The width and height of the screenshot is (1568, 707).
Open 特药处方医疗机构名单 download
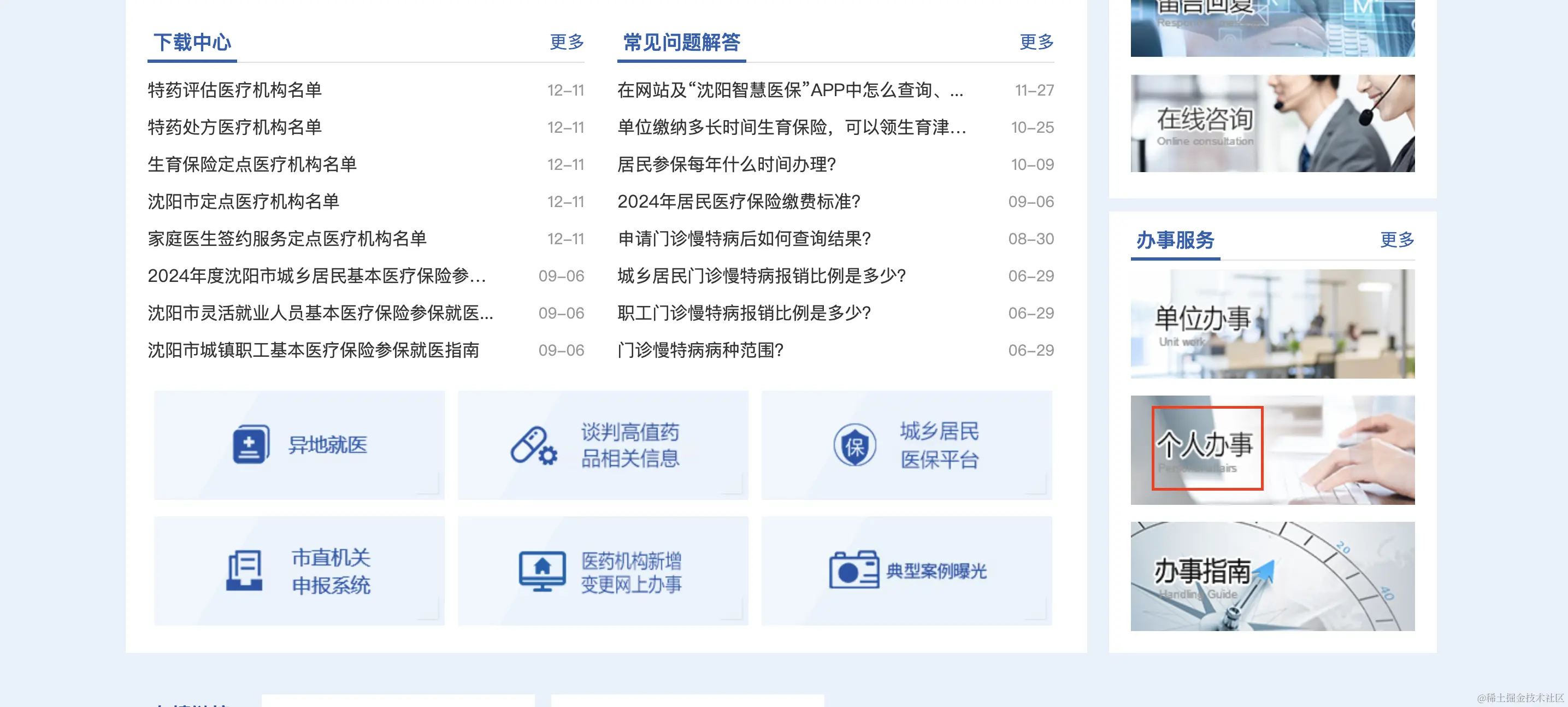(234, 128)
